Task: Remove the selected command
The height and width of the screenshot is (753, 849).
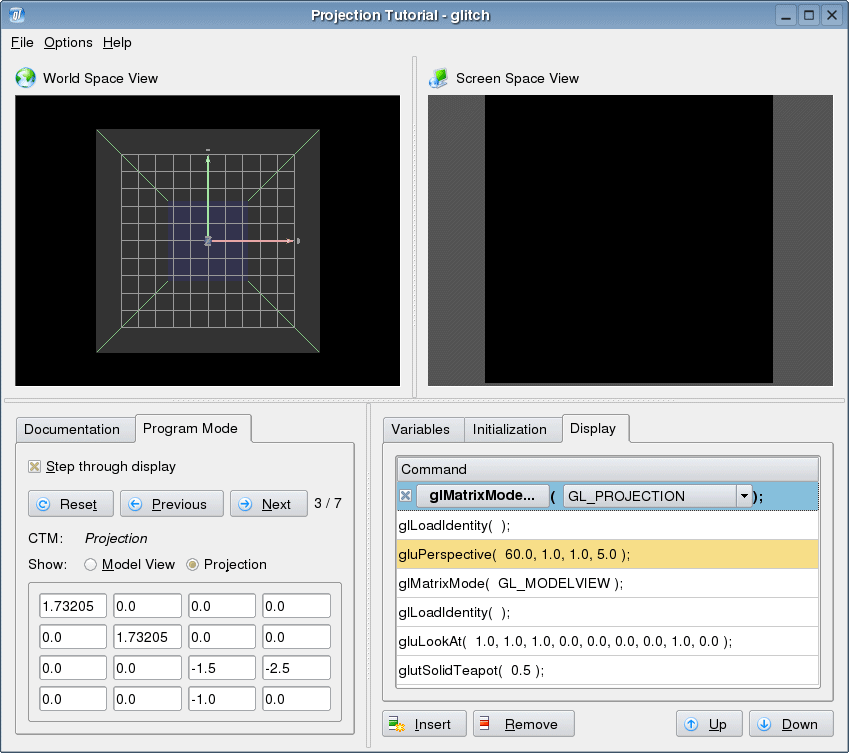Action: tap(523, 724)
